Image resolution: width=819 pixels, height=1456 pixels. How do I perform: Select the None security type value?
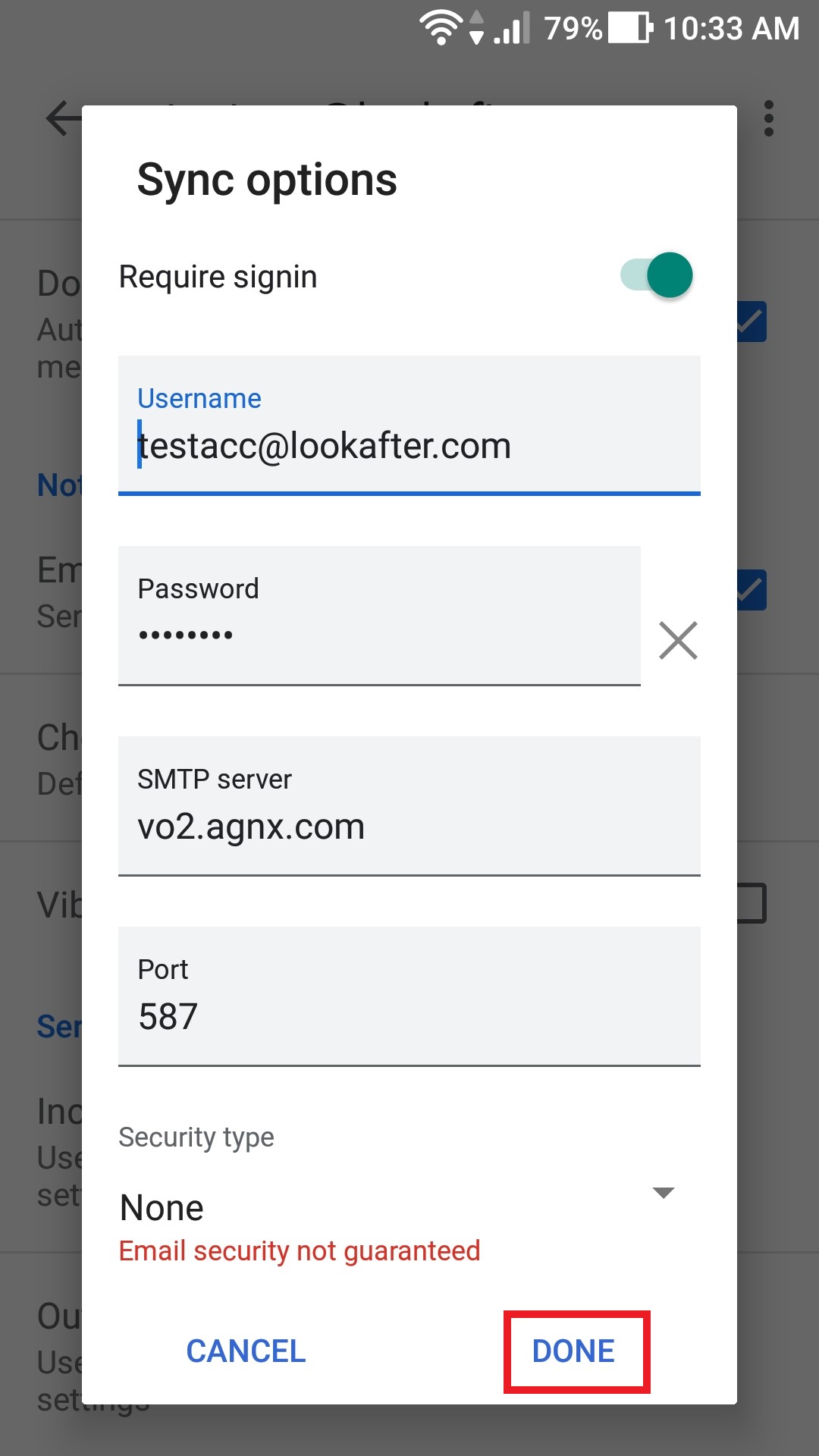(162, 1207)
